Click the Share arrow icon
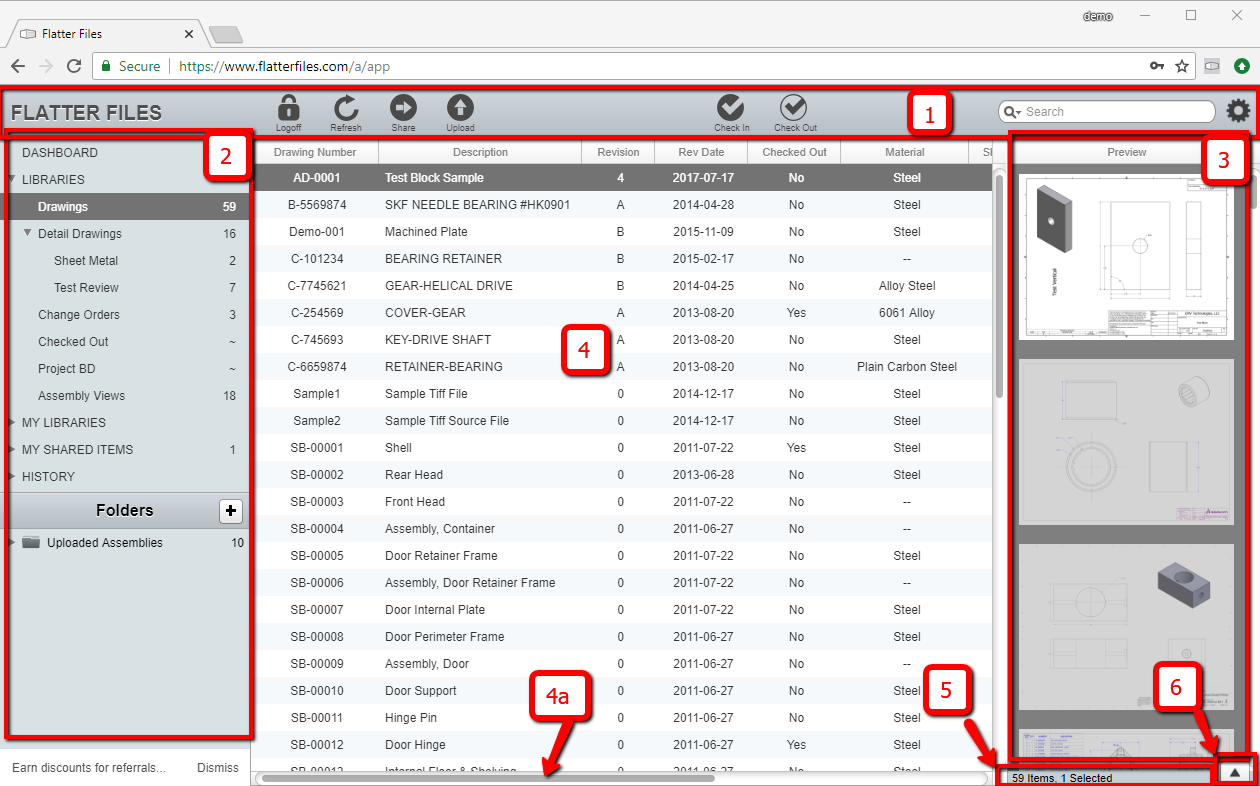The width and height of the screenshot is (1260, 786). (x=403, y=108)
